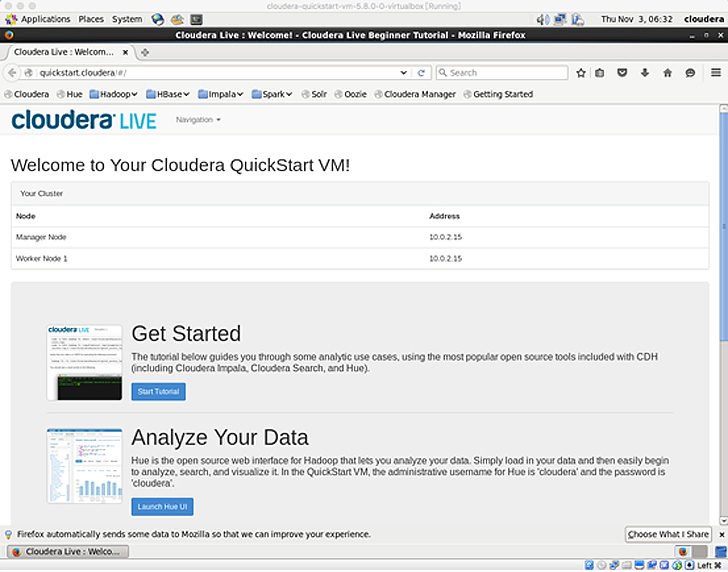The height and width of the screenshot is (572, 728).
Task: Launch web browser from GNOME panel globe icon
Action: coord(158,19)
